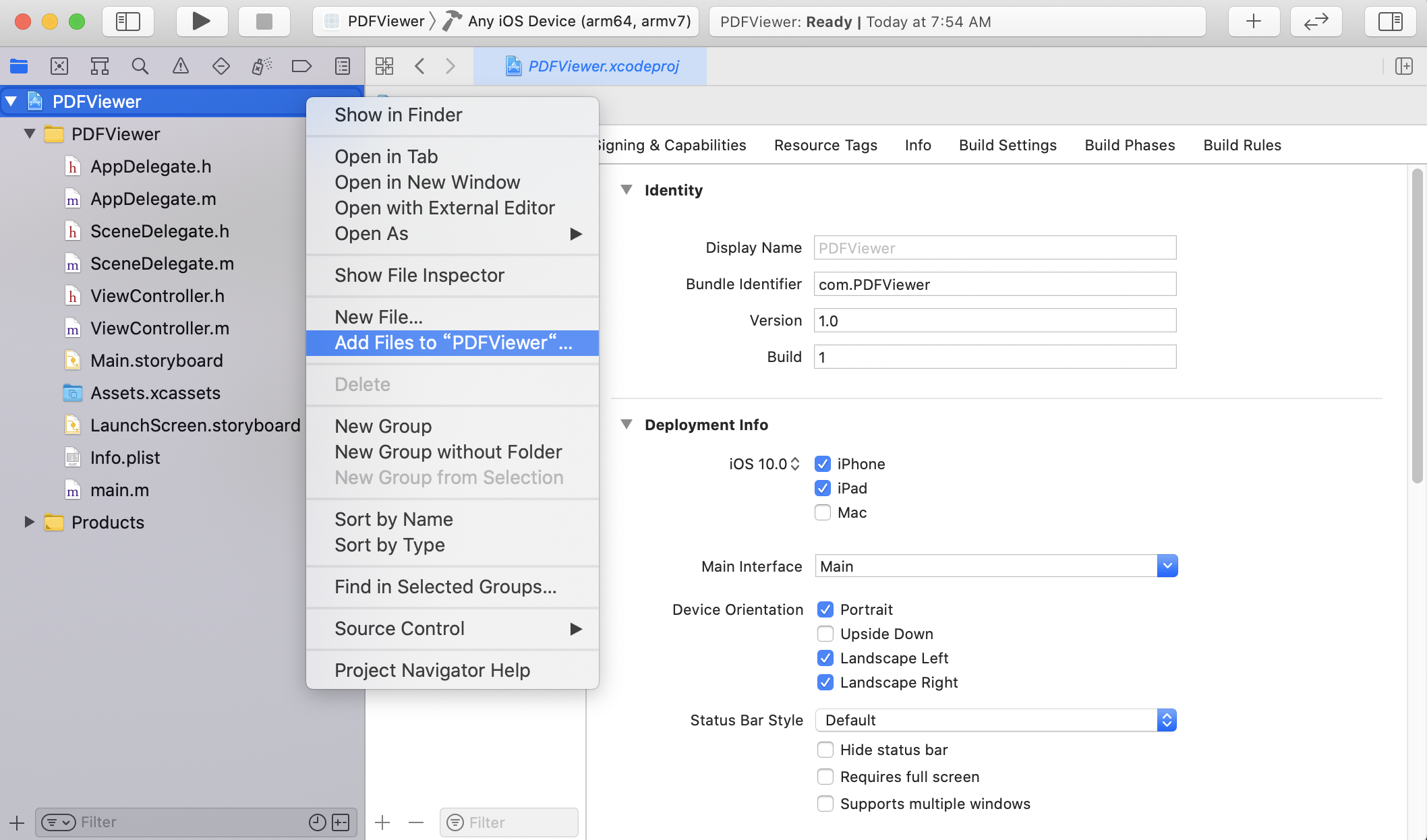This screenshot has height=840, width=1427.
Task: Switch to the Build Settings tab
Action: point(1008,145)
